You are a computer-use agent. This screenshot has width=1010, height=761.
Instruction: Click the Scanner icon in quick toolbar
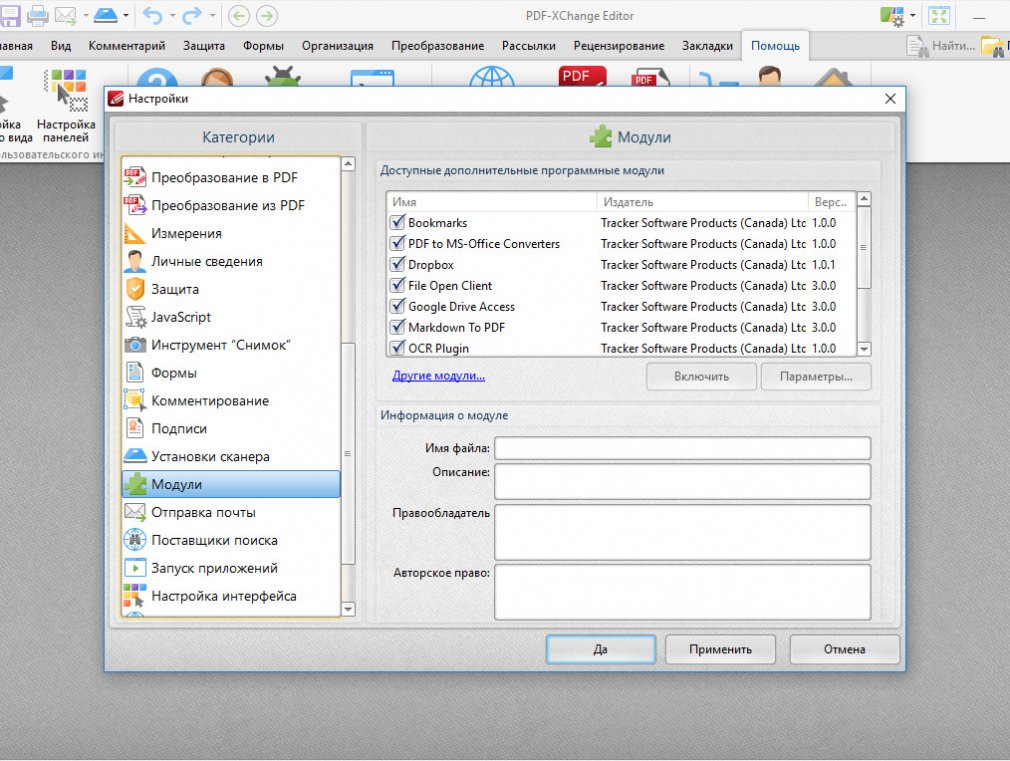click(x=106, y=15)
